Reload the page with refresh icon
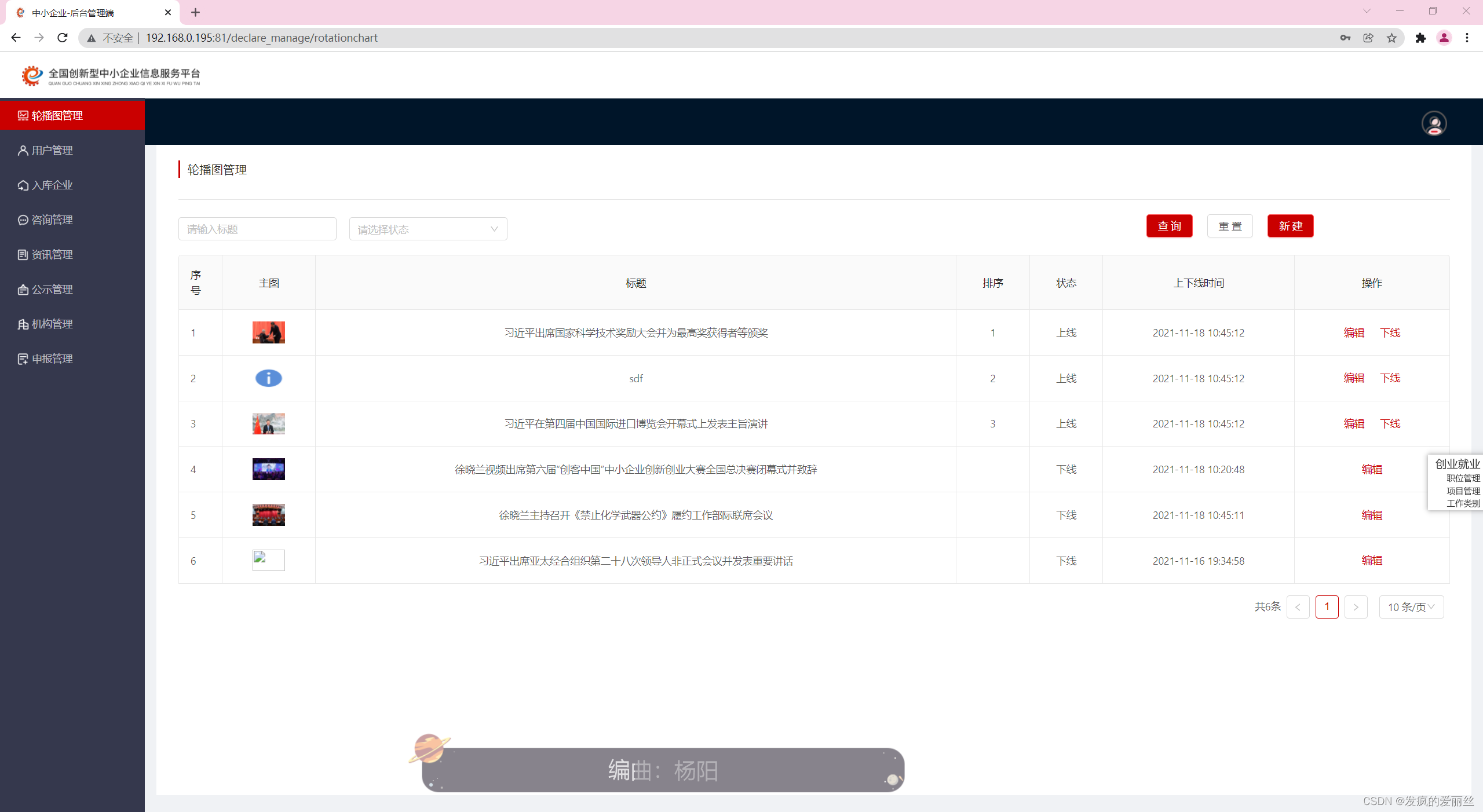This screenshot has height=812, width=1483. (x=63, y=38)
